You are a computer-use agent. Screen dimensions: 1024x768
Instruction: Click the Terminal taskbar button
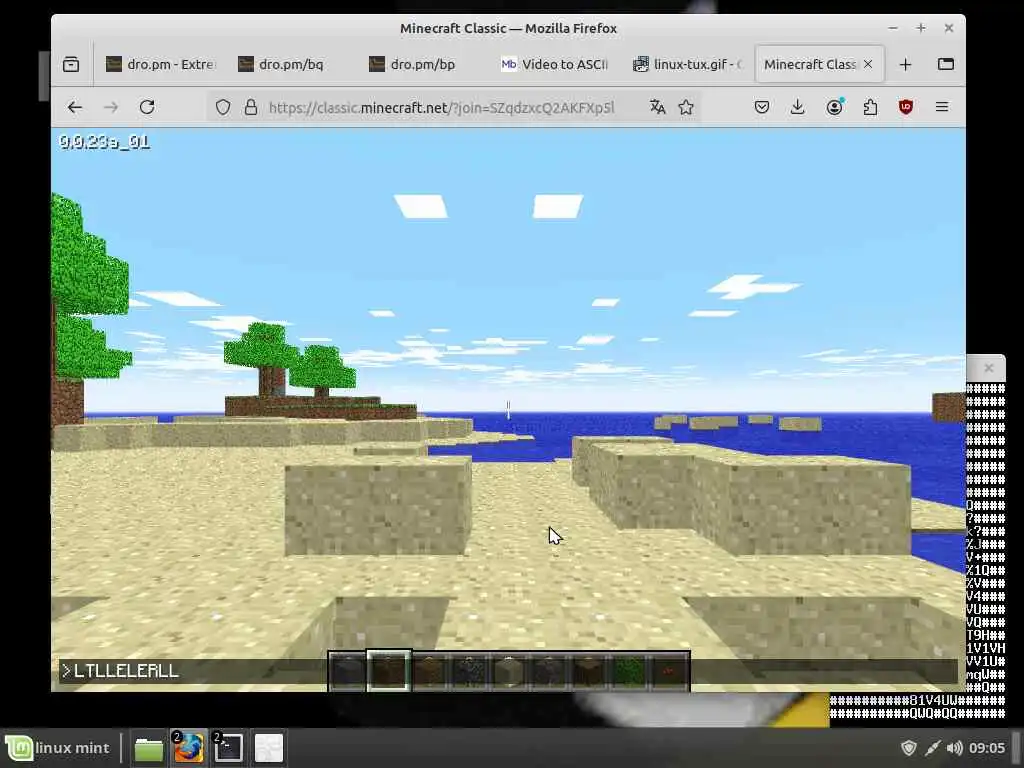229,748
